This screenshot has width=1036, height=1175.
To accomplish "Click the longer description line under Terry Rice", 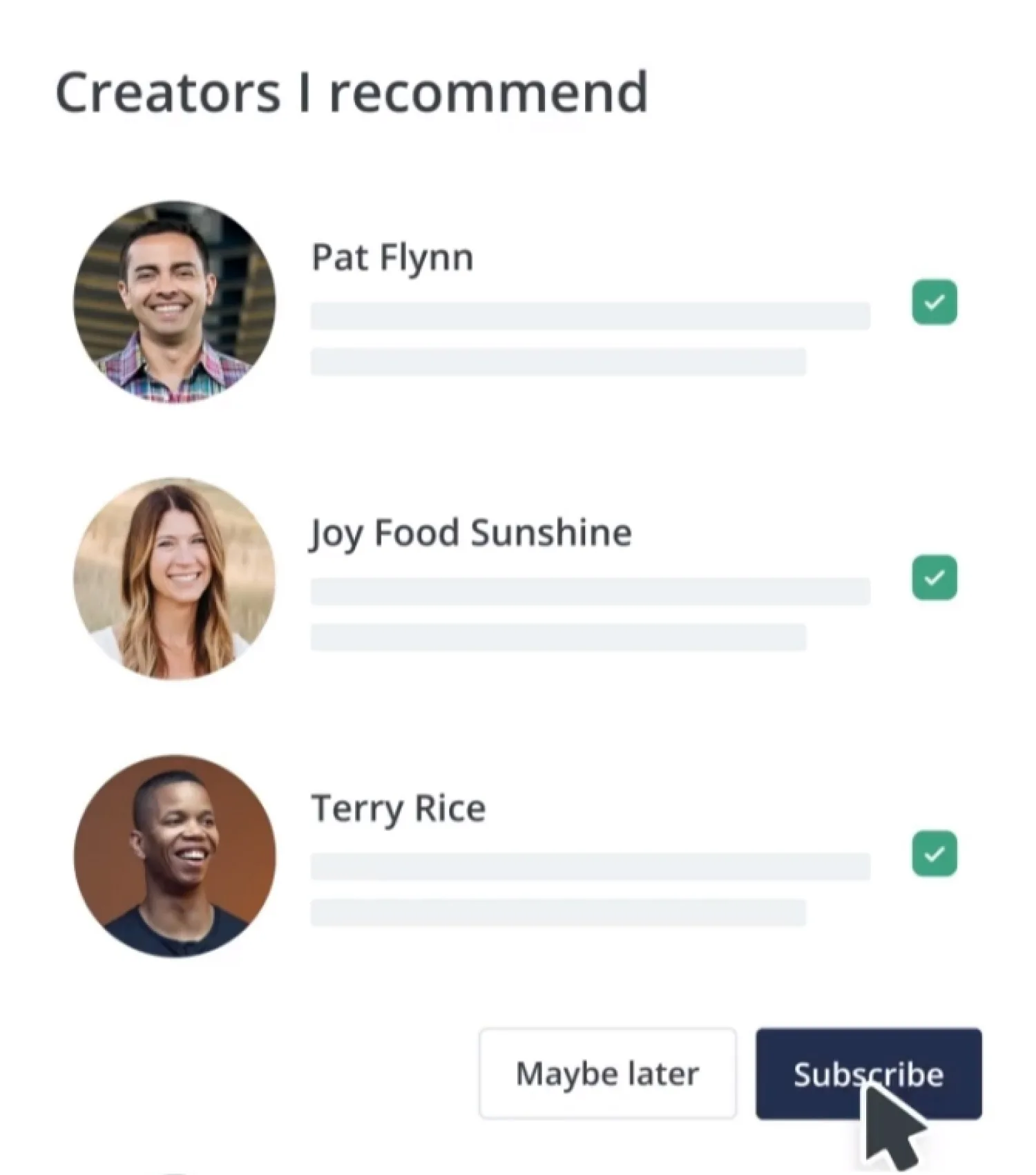I will (590, 867).
